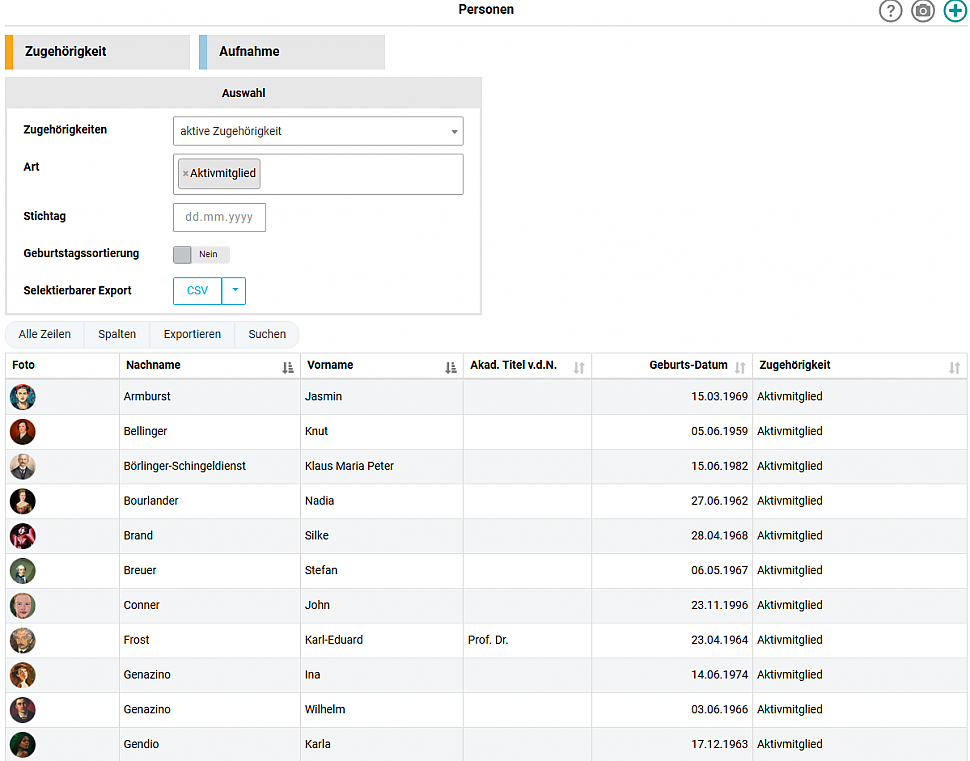This screenshot has width=970, height=761.
Task: Open the help question mark icon
Action: (890, 11)
